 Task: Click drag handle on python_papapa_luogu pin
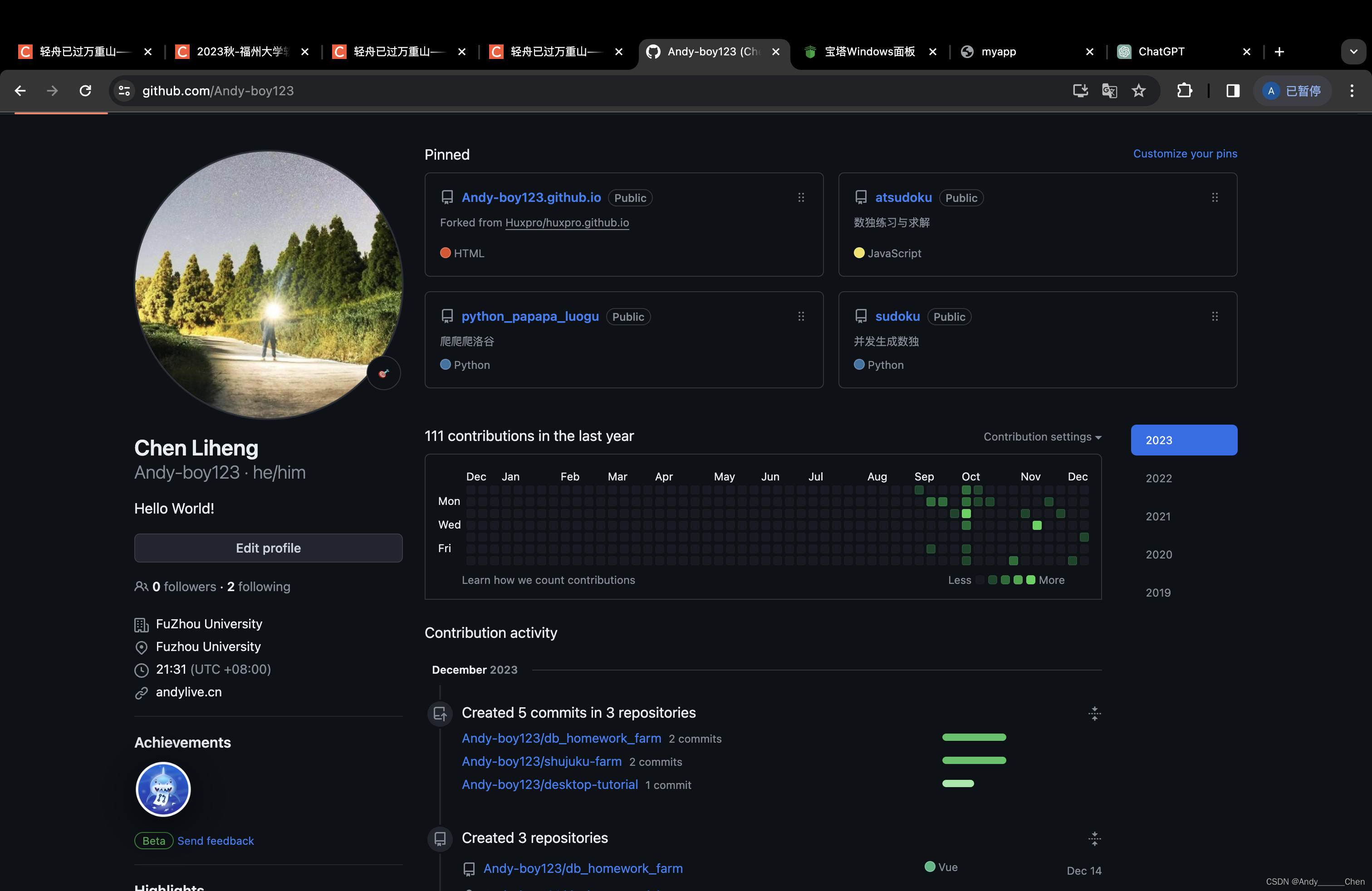pyautogui.click(x=801, y=316)
